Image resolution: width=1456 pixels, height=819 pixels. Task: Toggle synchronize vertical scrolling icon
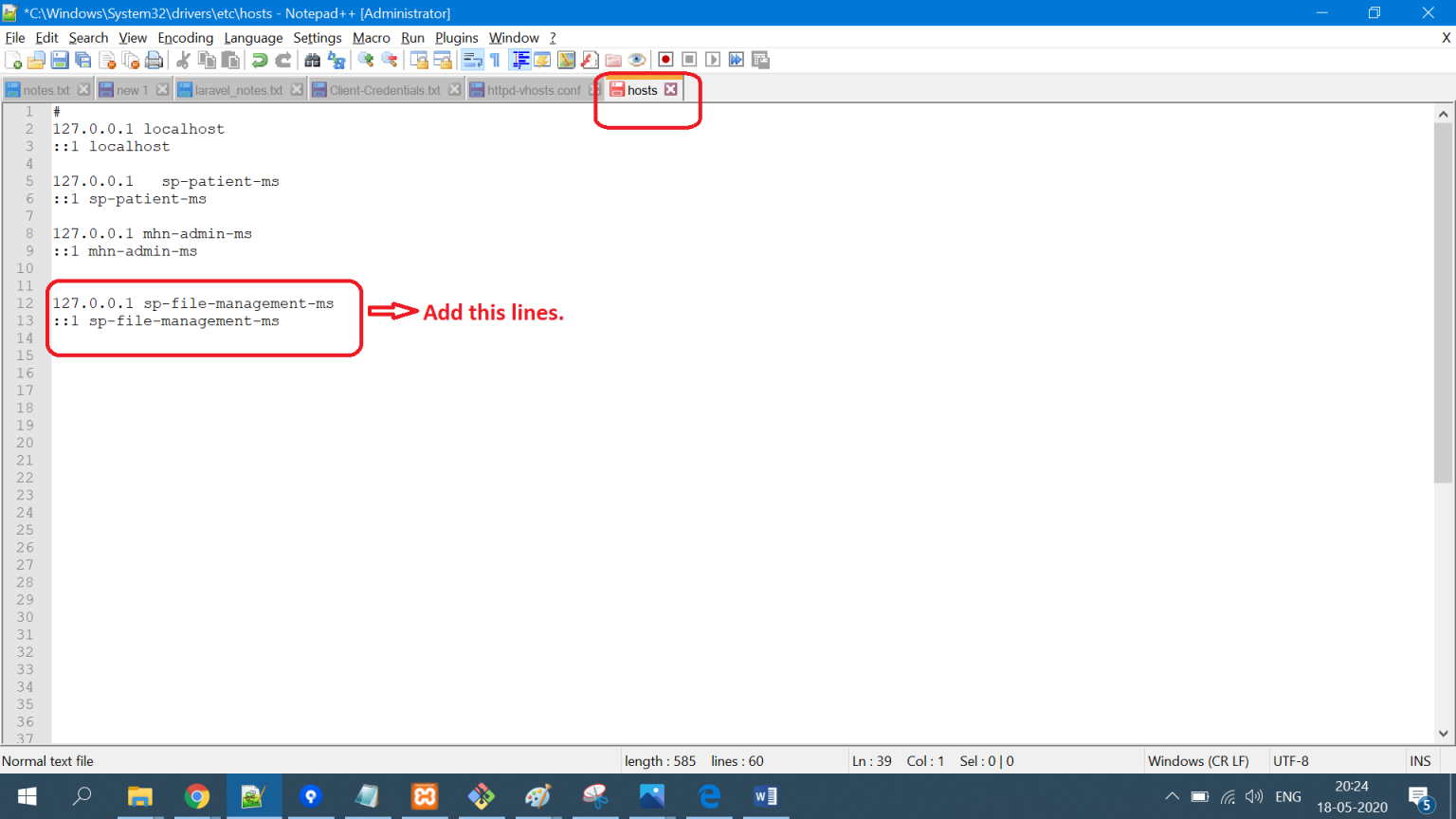coord(418,60)
